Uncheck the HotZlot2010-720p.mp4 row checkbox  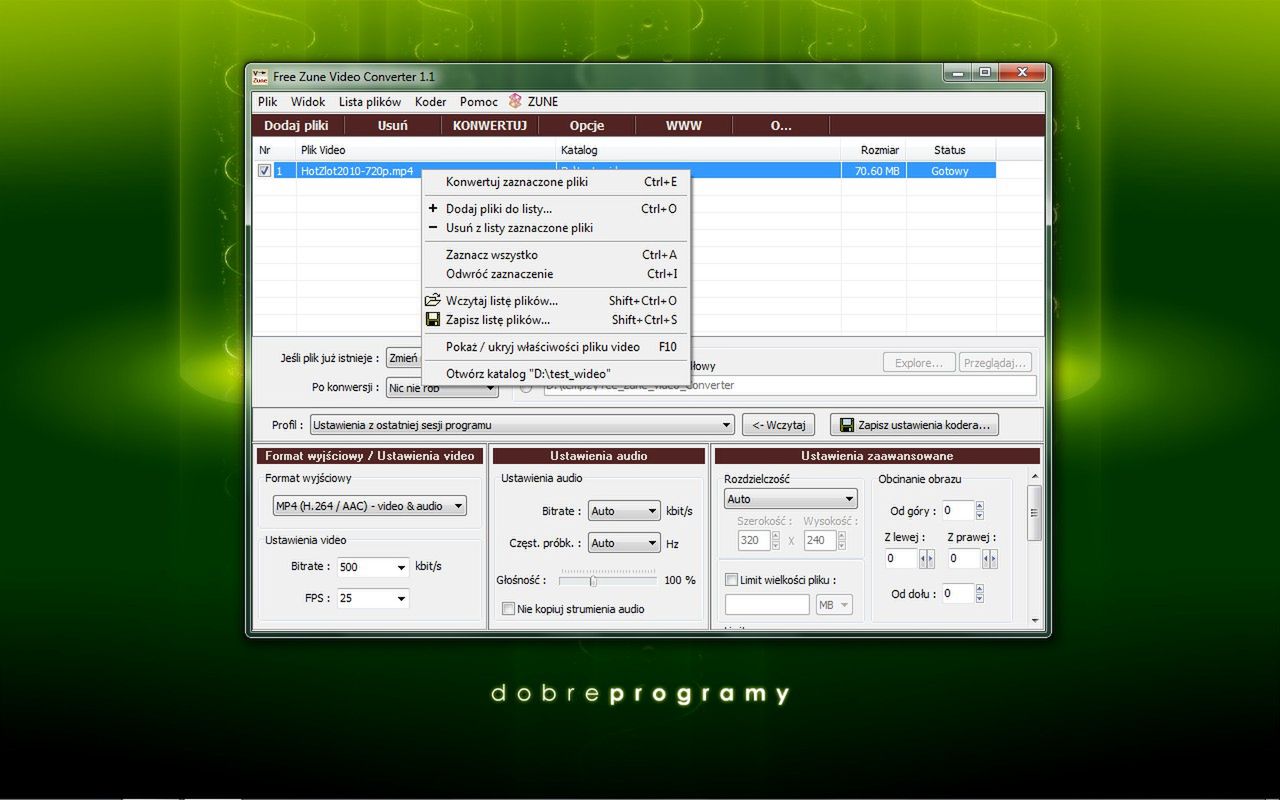pyautogui.click(x=264, y=171)
